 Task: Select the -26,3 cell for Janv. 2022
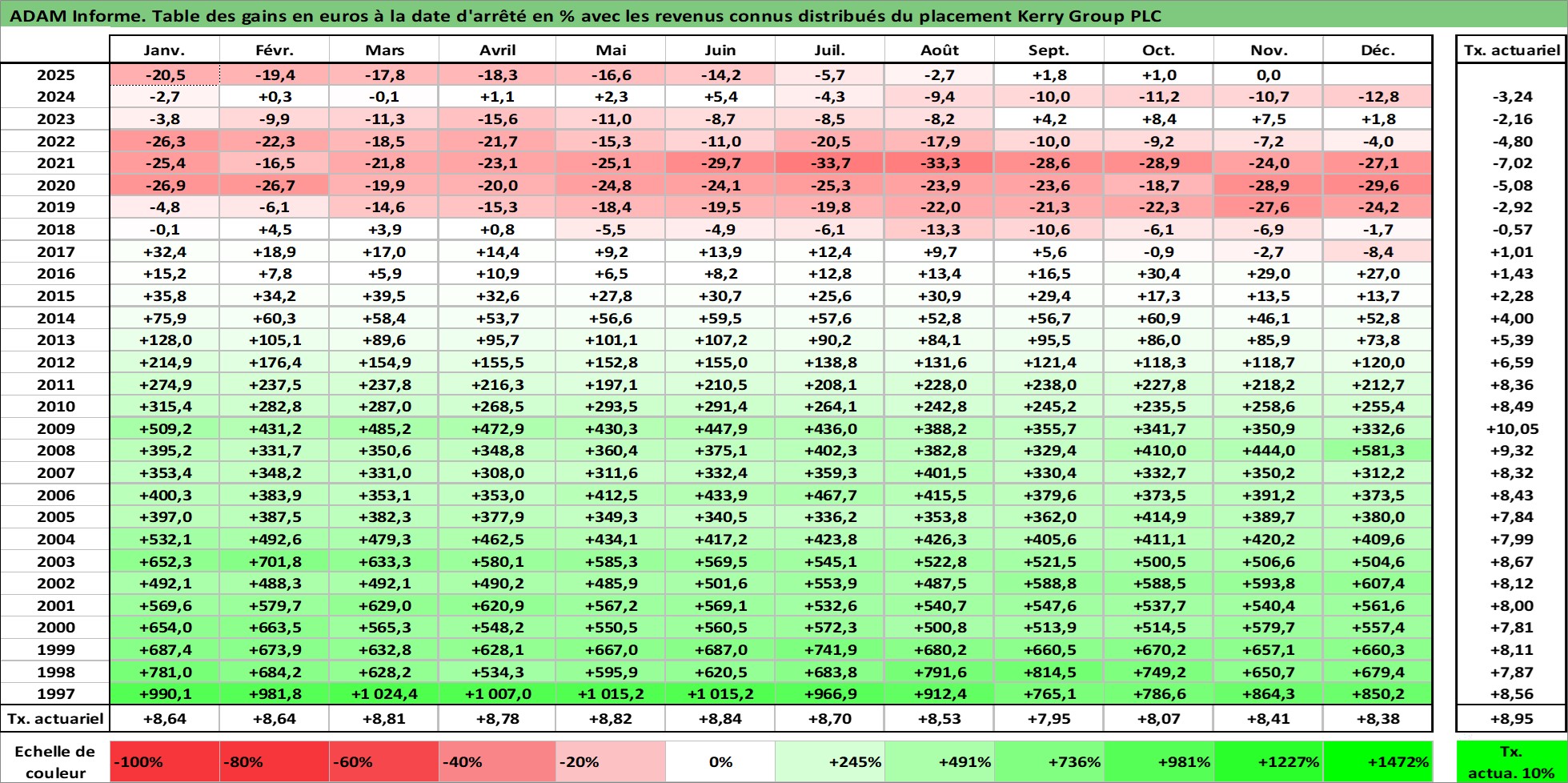(164, 141)
